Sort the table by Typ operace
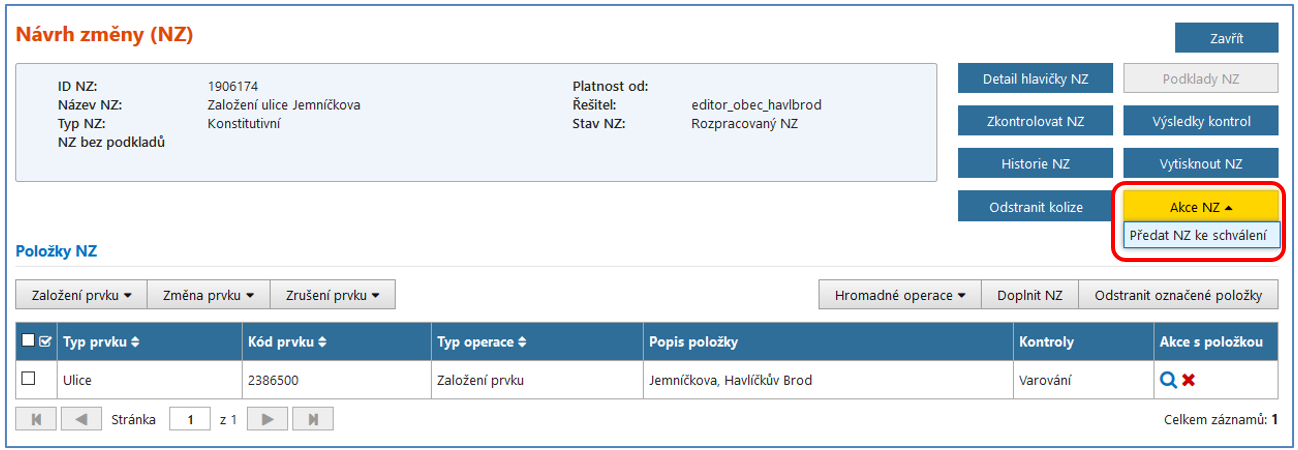 [521, 342]
